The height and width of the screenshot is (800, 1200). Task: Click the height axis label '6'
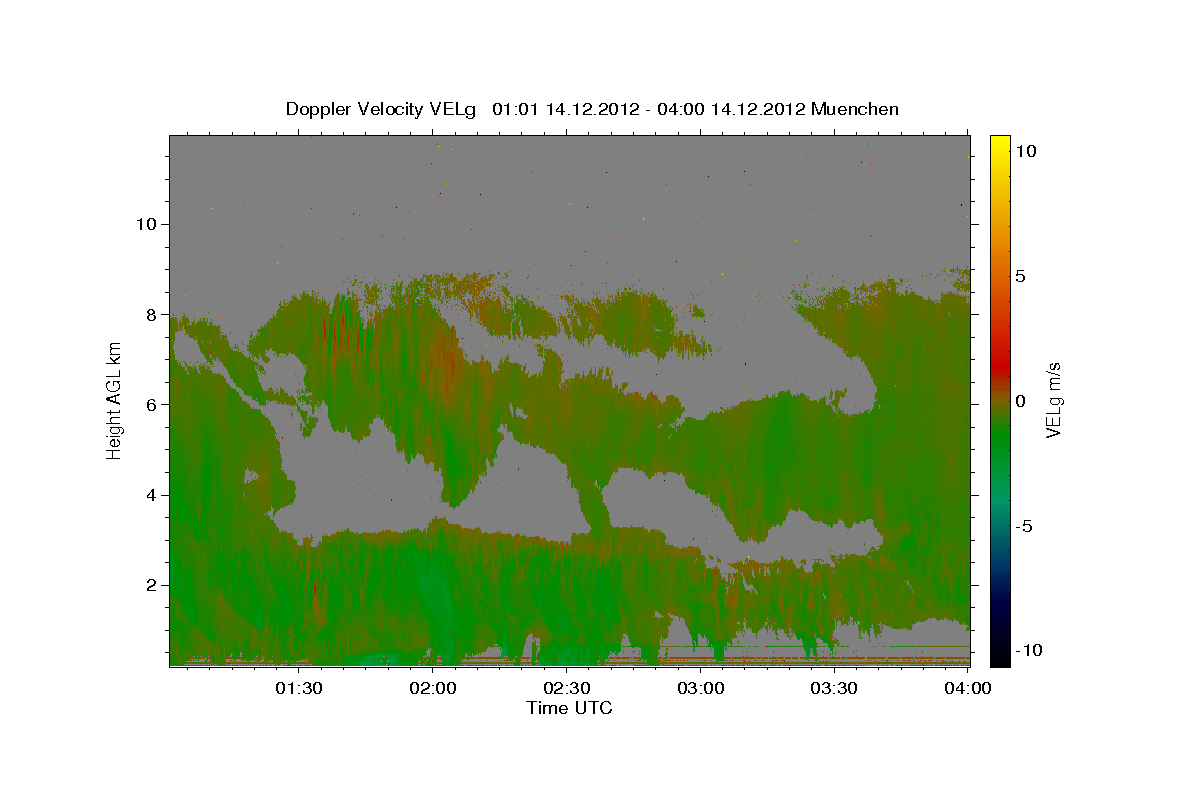152,404
